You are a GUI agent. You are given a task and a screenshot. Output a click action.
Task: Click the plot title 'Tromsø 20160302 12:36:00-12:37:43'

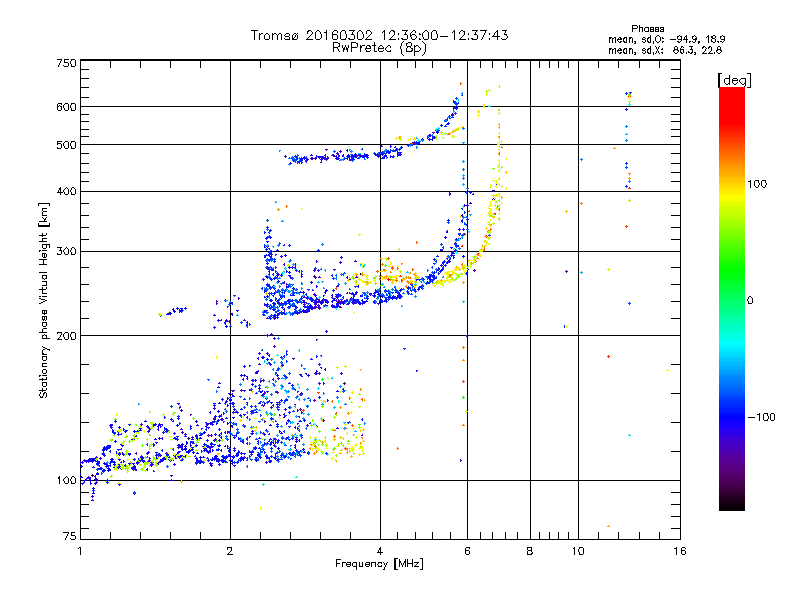(x=380, y=35)
